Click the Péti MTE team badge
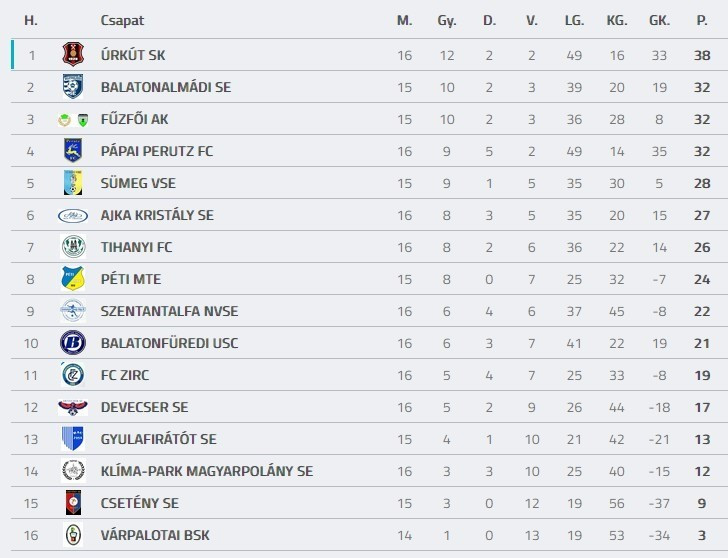Screen dimensions: 728x558 (73, 279)
